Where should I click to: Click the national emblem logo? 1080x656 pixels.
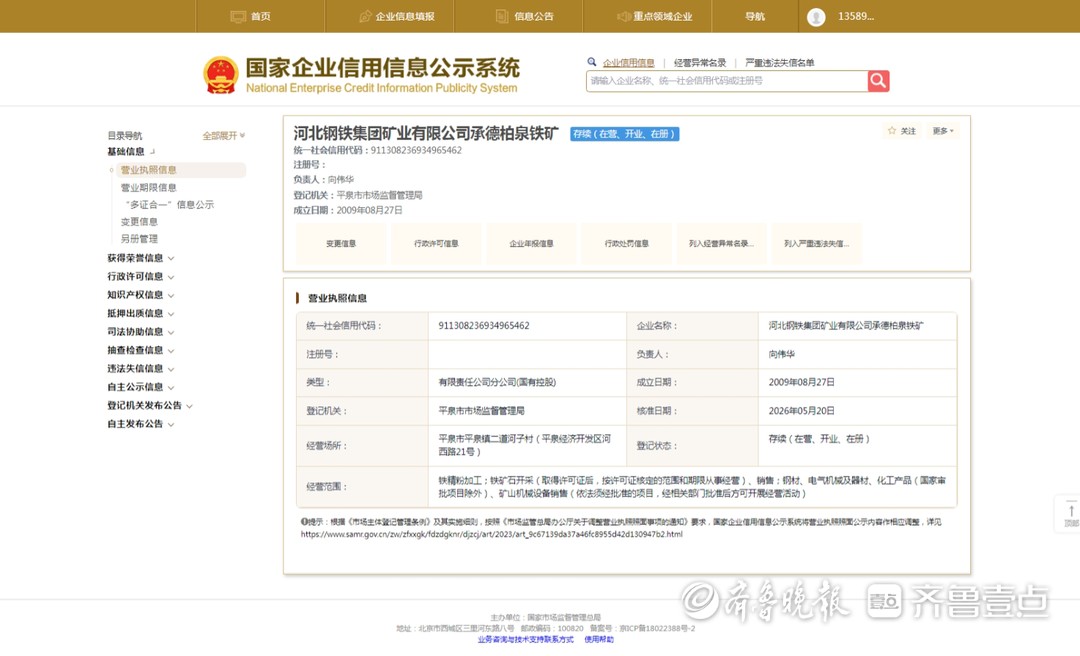(x=220, y=75)
